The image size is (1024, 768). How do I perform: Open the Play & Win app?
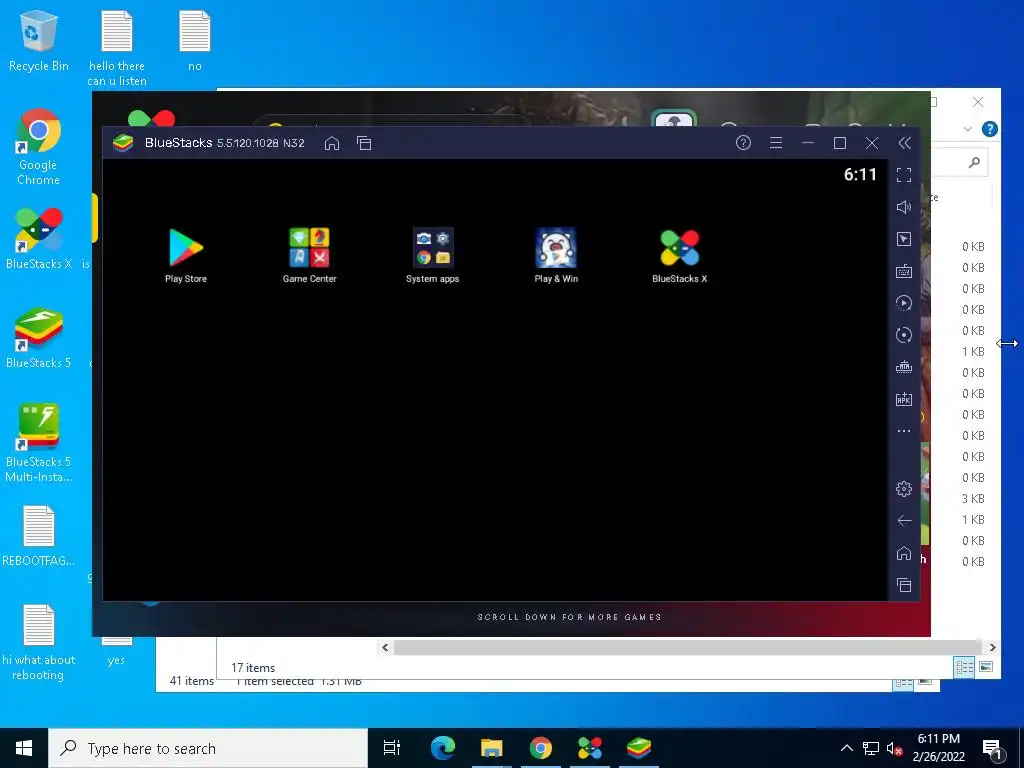click(x=556, y=255)
